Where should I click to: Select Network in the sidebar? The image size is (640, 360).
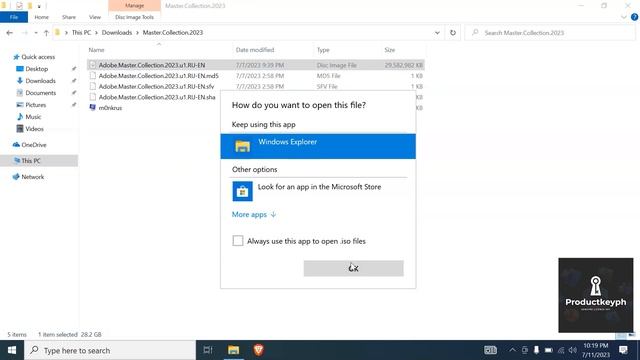point(32,177)
